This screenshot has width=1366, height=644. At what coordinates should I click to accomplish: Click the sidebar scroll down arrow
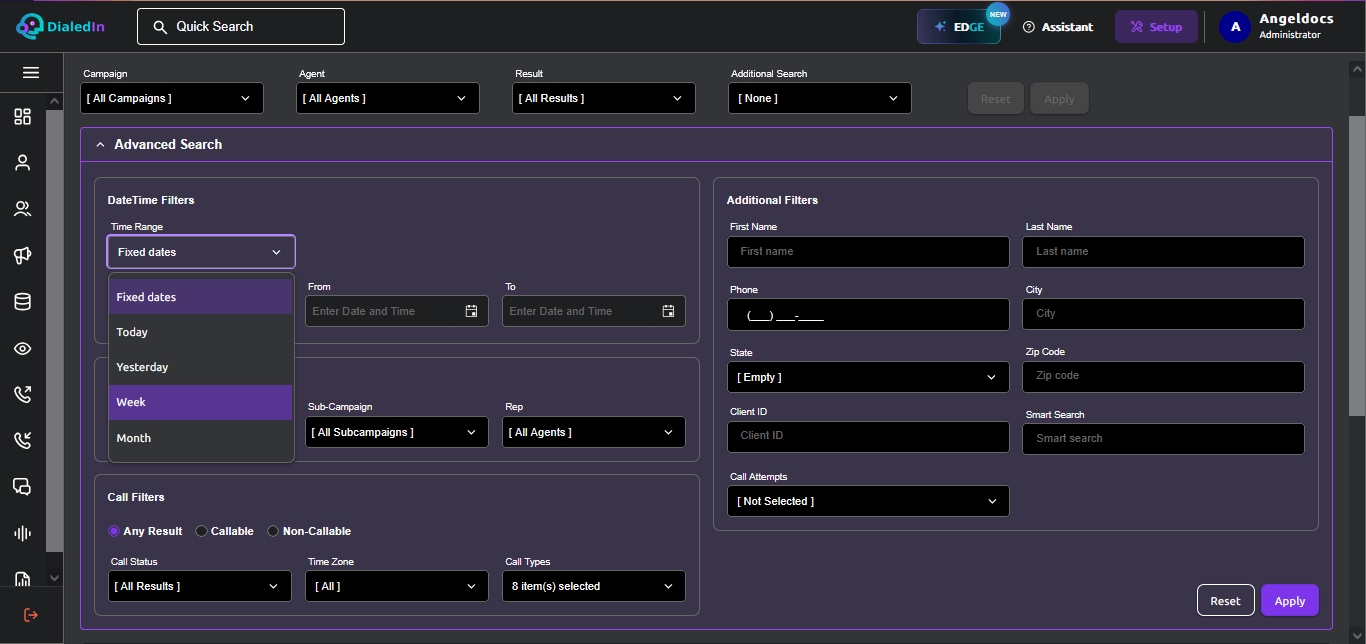[54, 578]
